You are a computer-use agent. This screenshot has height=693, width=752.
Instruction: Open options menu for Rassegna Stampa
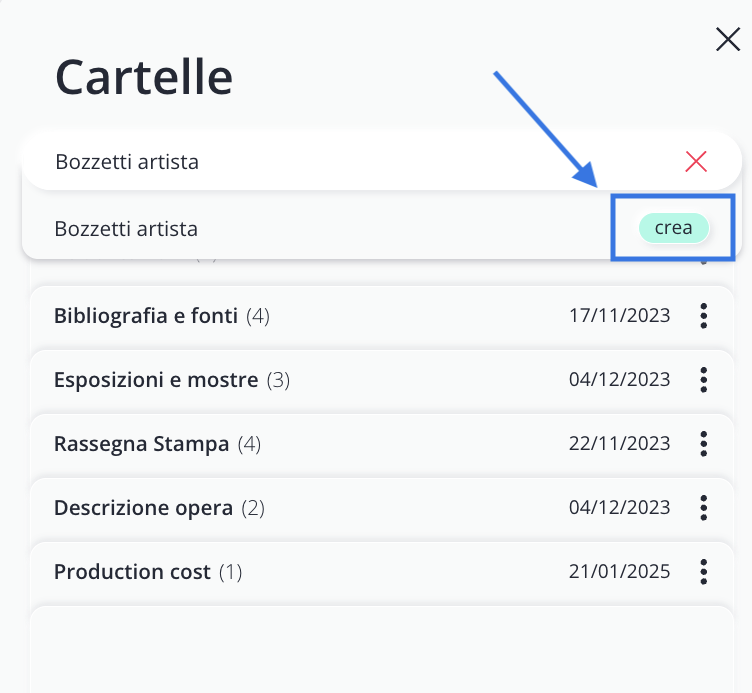(x=704, y=444)
